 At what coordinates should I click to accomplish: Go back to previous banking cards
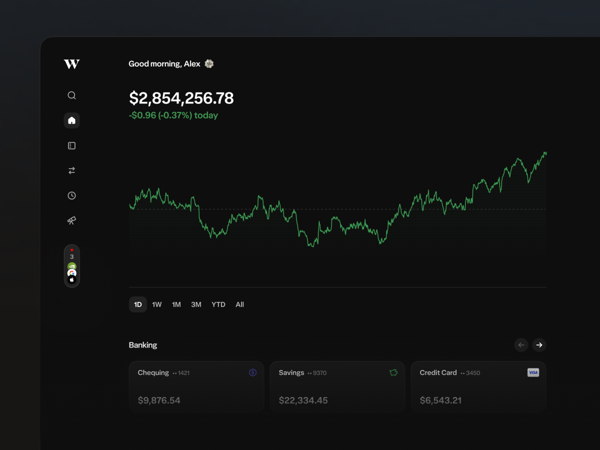pyautogui.click(x=521, y=345)
